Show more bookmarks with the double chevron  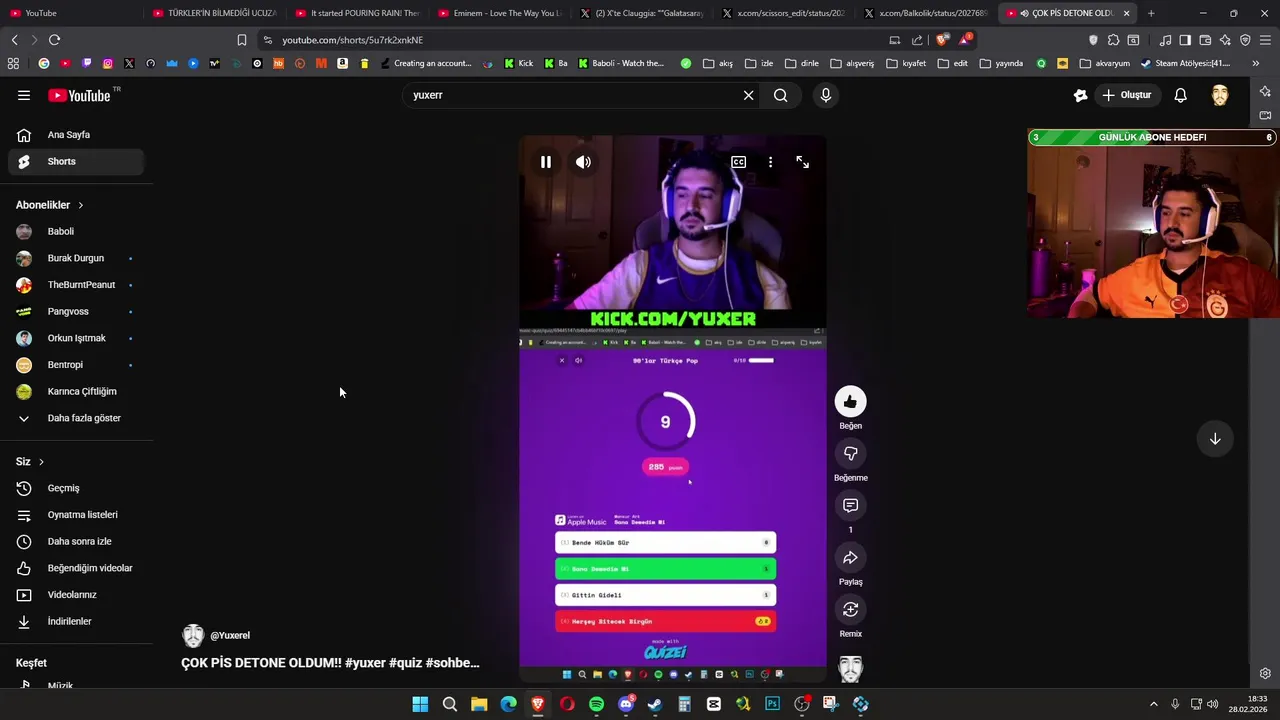click(1256, 63)
